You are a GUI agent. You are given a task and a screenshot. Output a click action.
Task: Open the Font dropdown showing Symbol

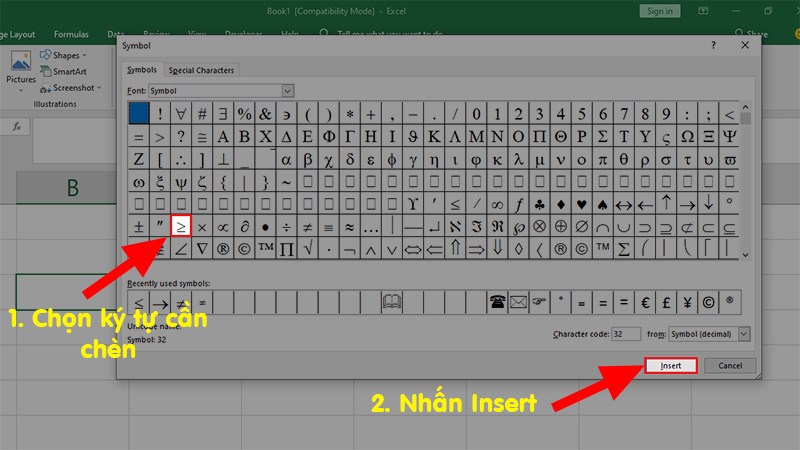pyautogui.click(x=221, y=91)
